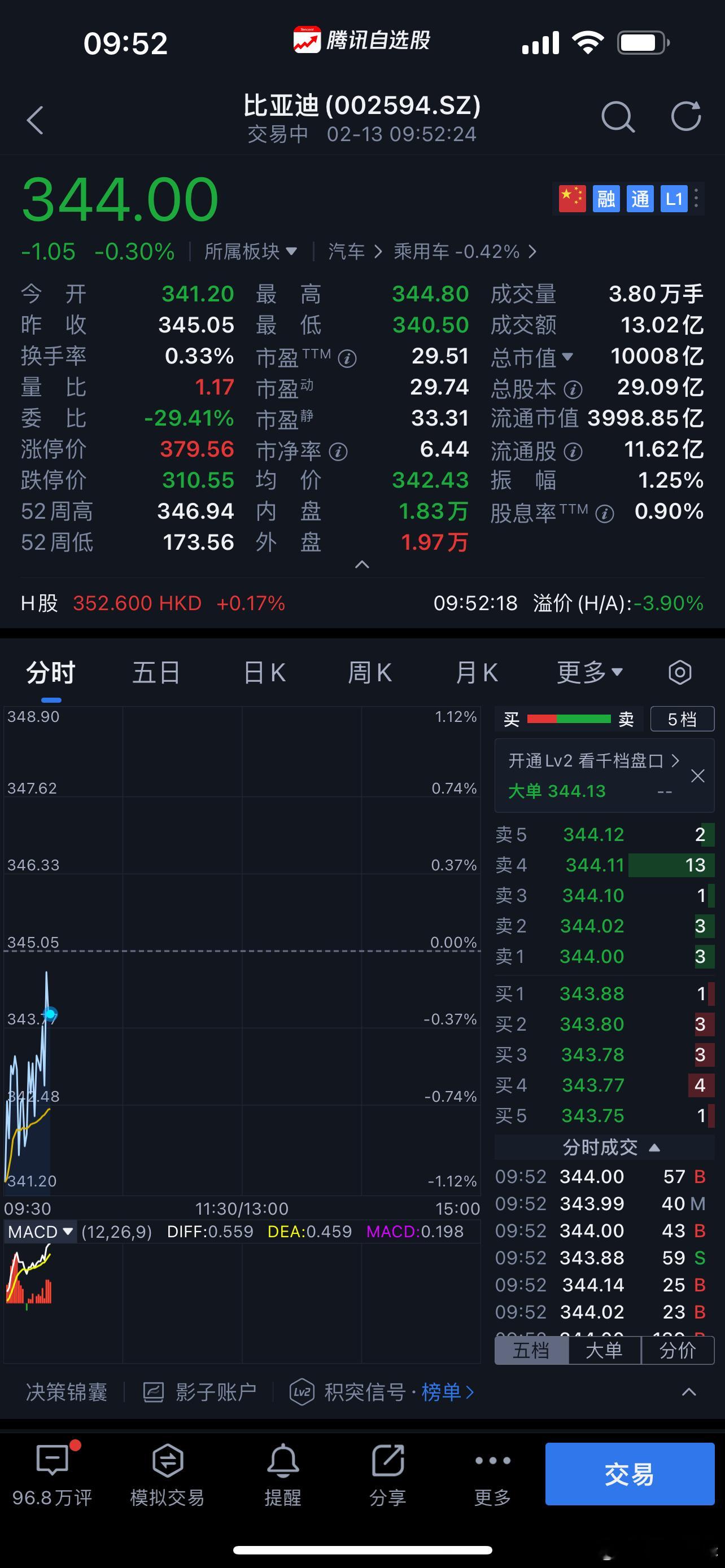Tap the 比亚迪 (002594.SZ) title

tap(362, 106)
